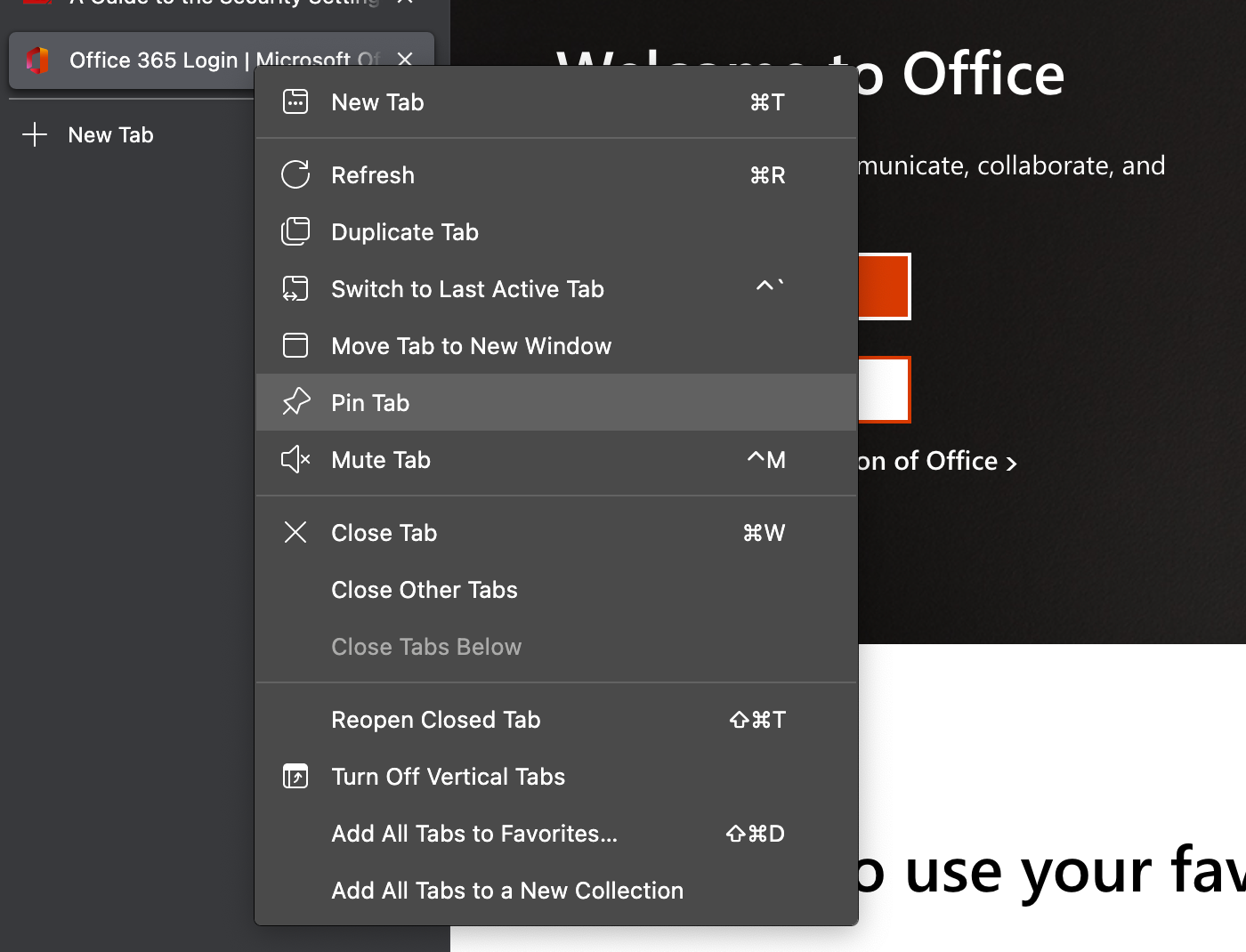Screen dimensions: 1246x952
Task: Close the Office 365 Login tab
Action: (x=405, y=60)
